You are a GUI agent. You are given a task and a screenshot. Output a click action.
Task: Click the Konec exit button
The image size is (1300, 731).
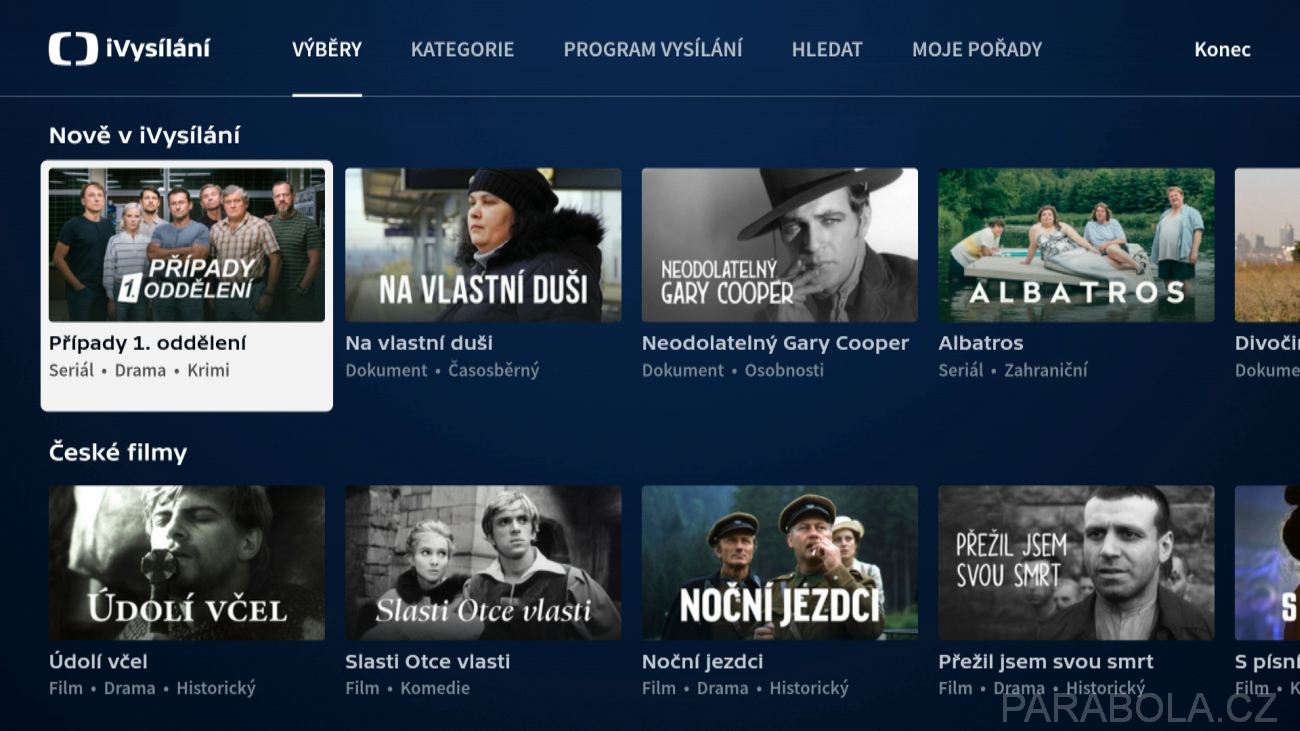point(1222,49)
